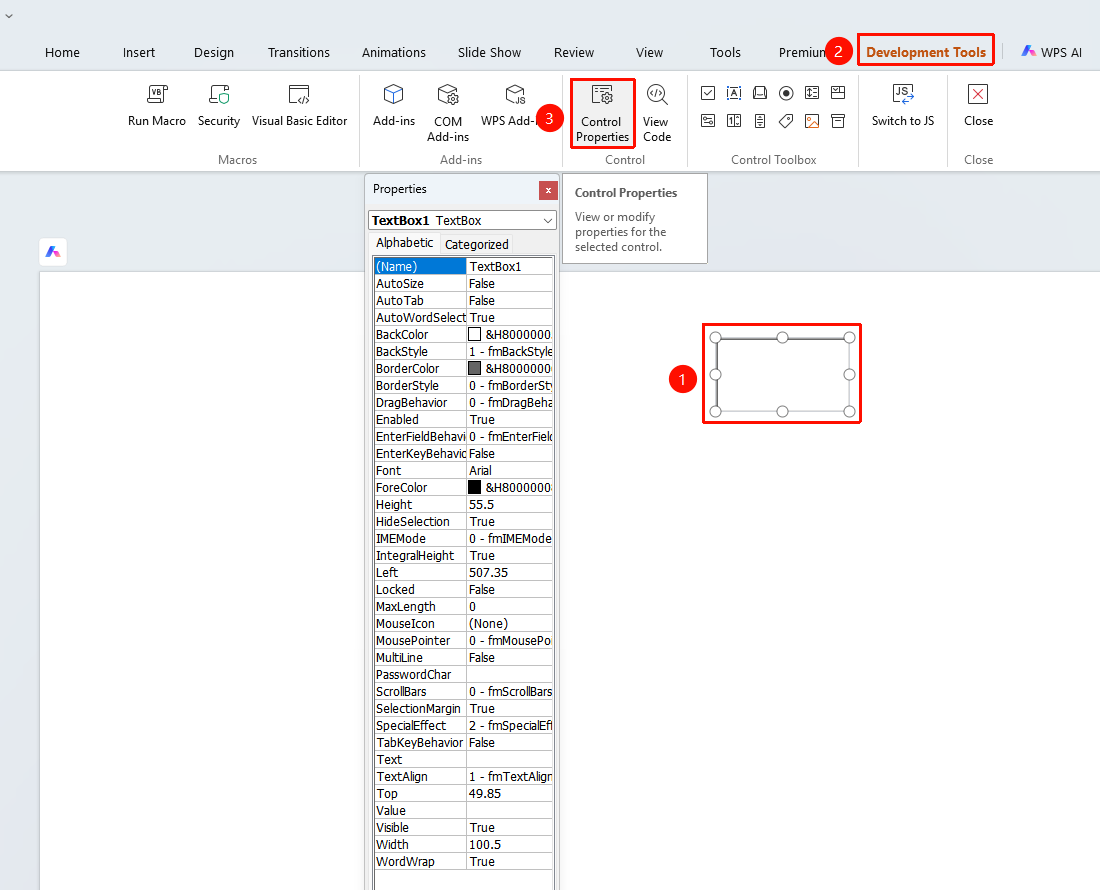Select the text box control on the slide

click(782, 375)
